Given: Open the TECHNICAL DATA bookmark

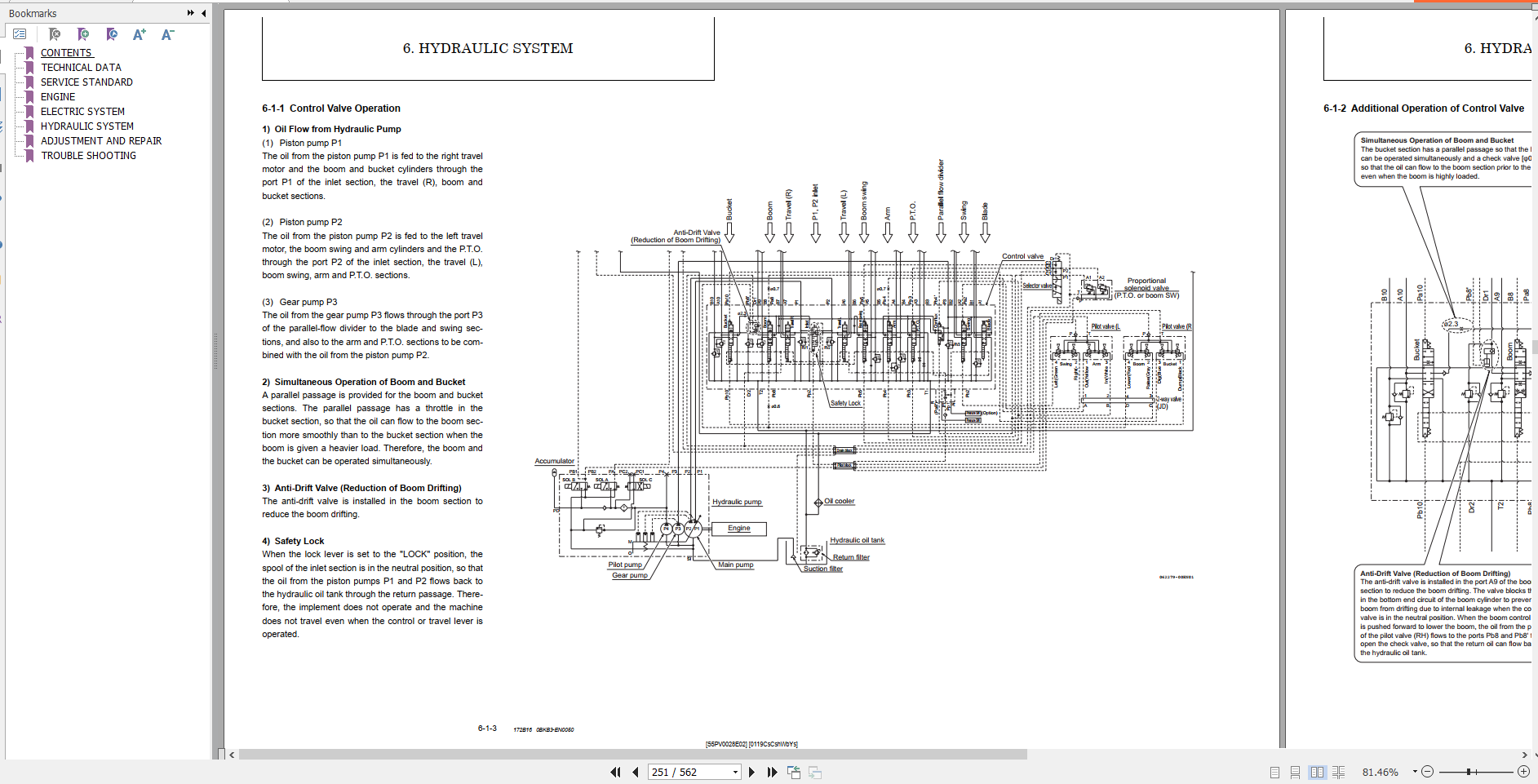Looking at the screenshot, I should click(x=81, y=68).
